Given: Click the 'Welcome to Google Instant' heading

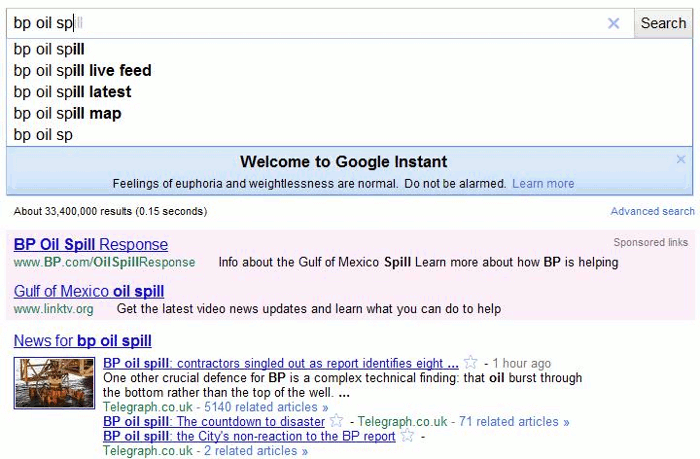Looking at the screenshot, I should point(343,162).
